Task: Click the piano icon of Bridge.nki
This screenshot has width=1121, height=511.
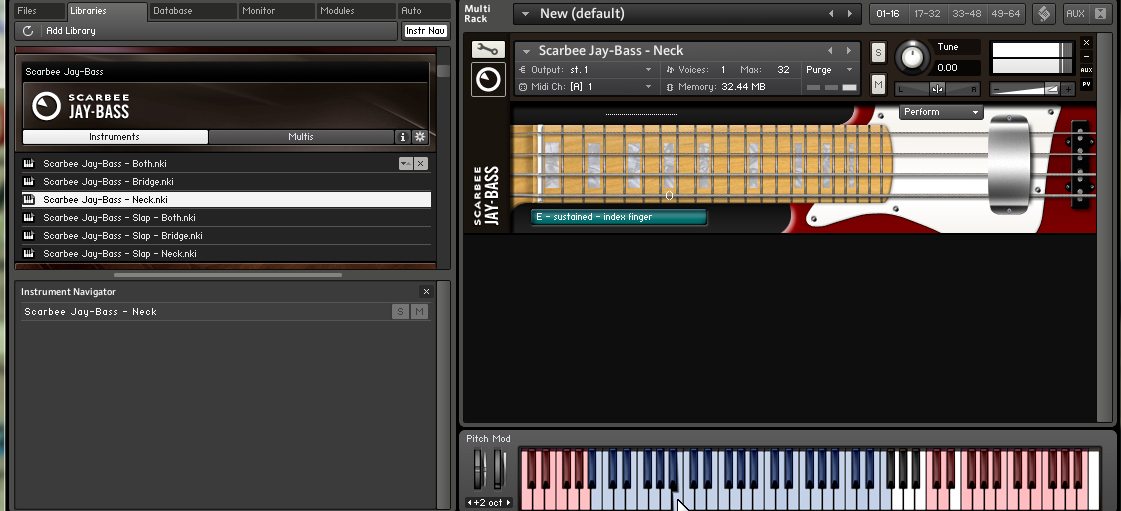Action: coord(29,182)
